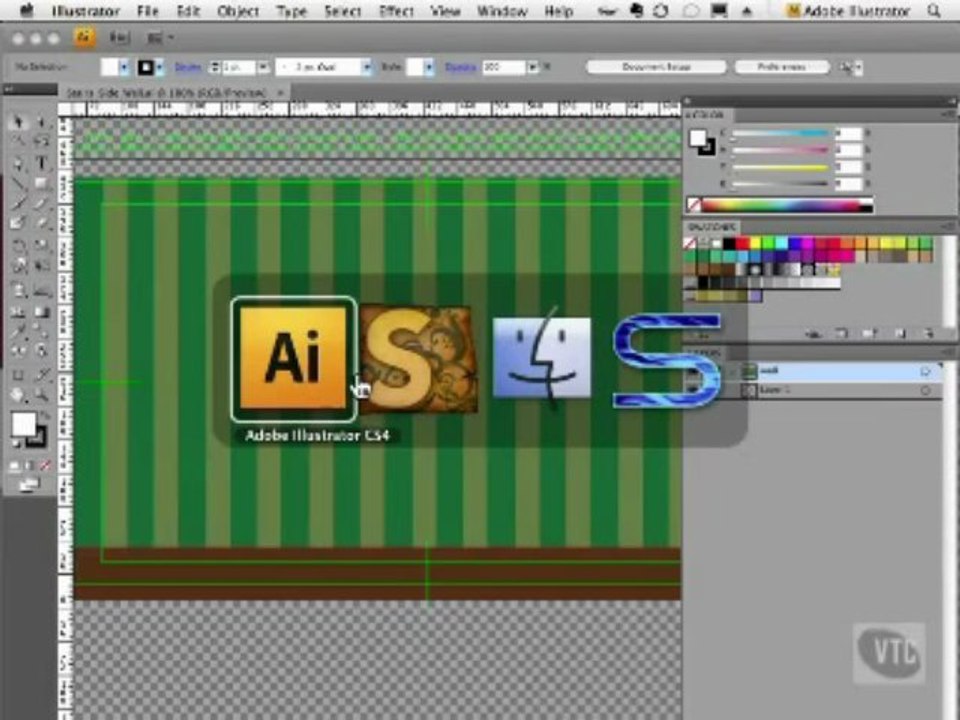Select the Live Paint Bucket tool
This screenshot has width=960, height=720.
pyautogui.click(x=18, y=351)
